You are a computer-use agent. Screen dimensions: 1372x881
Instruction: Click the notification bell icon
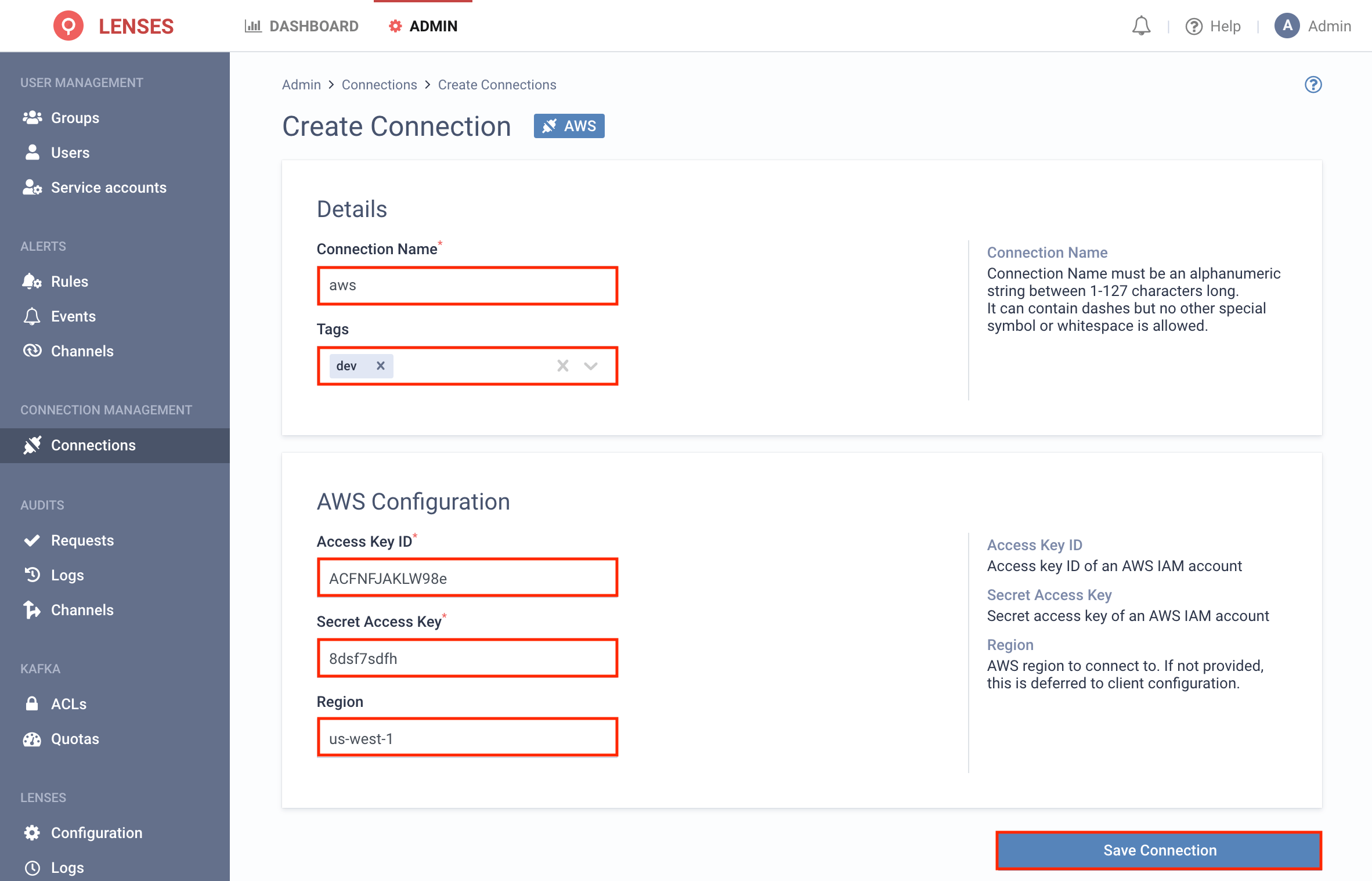coord(1141,26)
